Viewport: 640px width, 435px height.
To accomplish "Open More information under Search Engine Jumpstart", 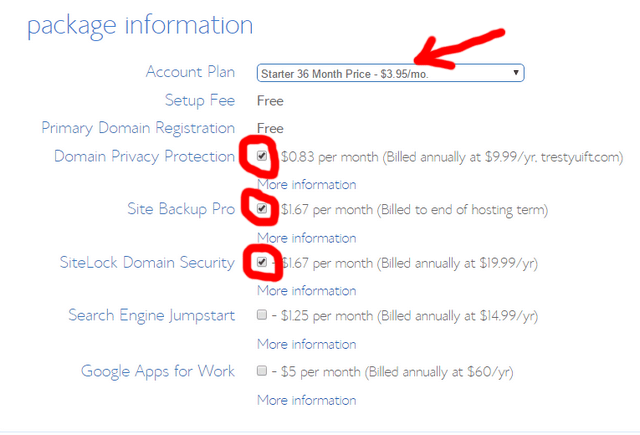I will [x=307, y=344].
